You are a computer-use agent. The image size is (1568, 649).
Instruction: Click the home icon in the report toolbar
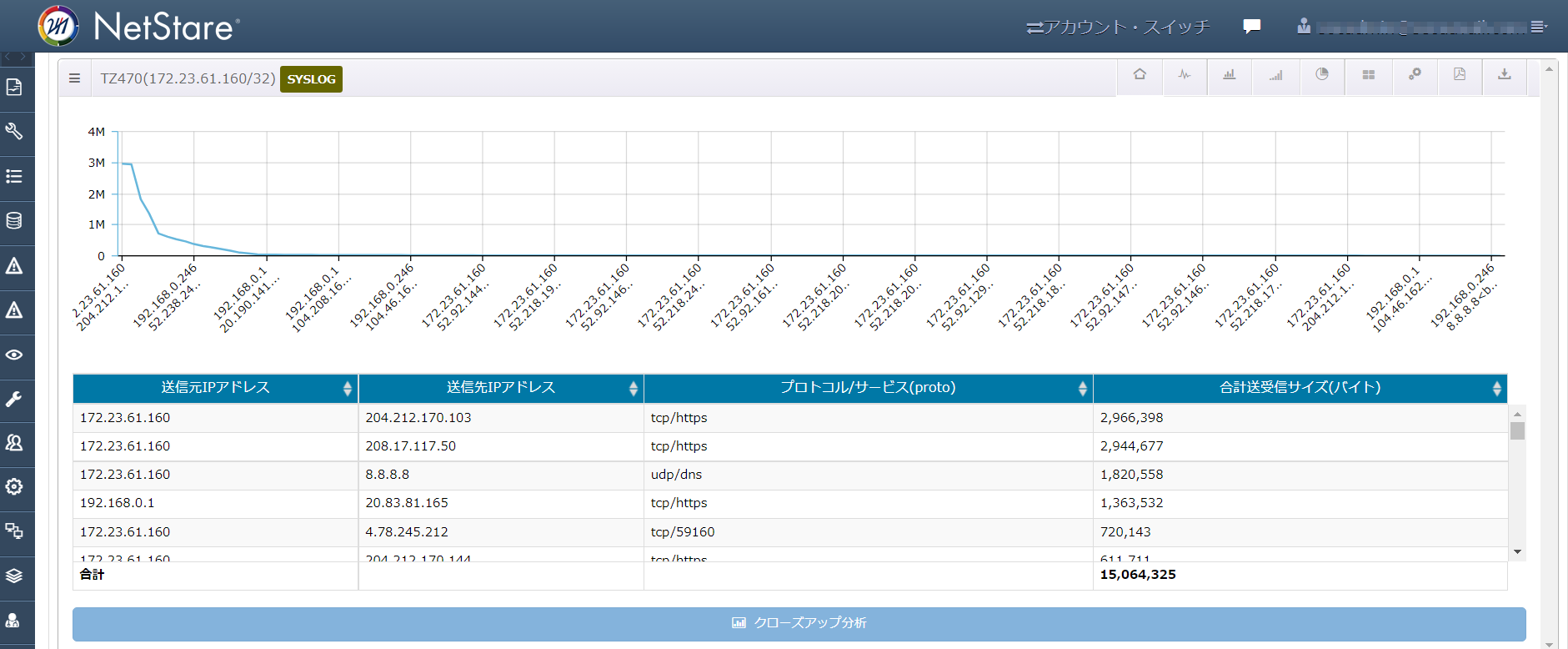pyautogui.click(x=1140, y=75)
